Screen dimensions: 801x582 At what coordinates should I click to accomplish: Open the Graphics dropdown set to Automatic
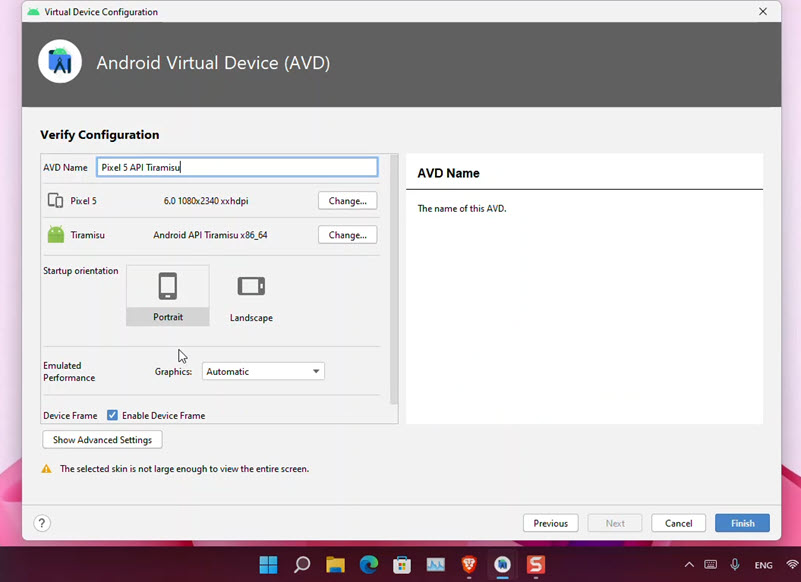[x=263, y=371]
